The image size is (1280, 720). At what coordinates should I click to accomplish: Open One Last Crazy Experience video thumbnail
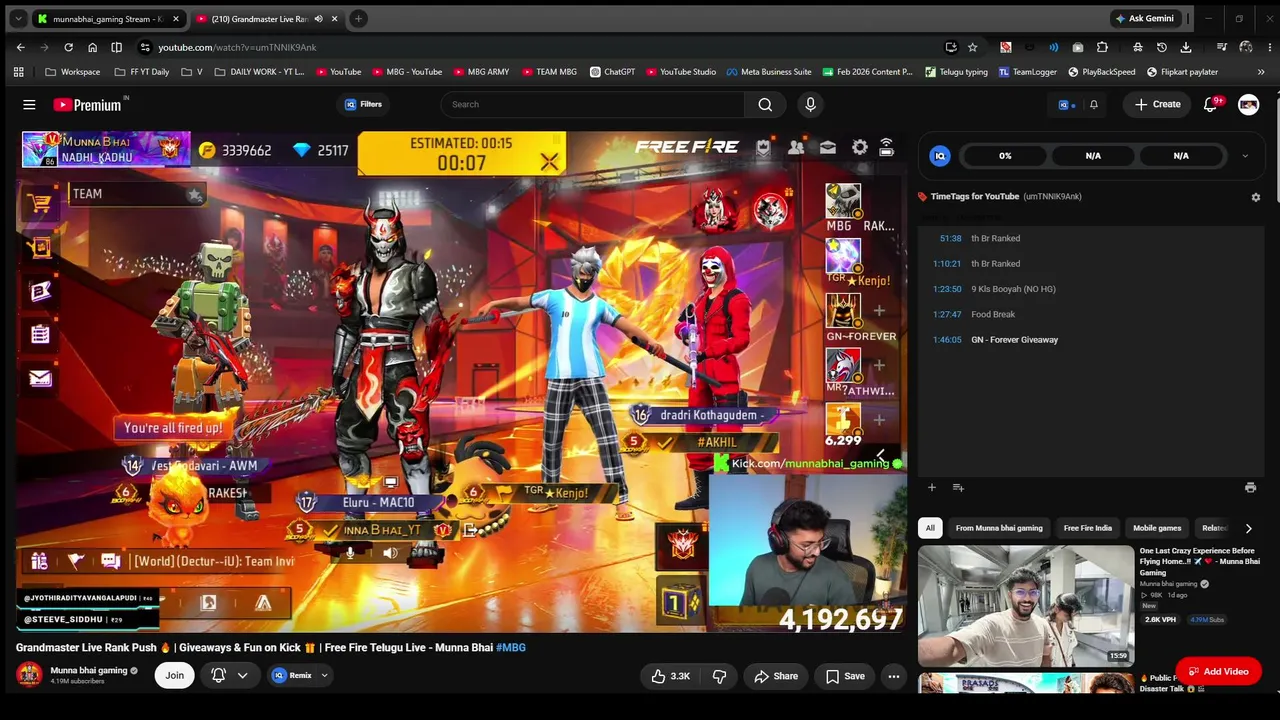tap(1026, 606)
